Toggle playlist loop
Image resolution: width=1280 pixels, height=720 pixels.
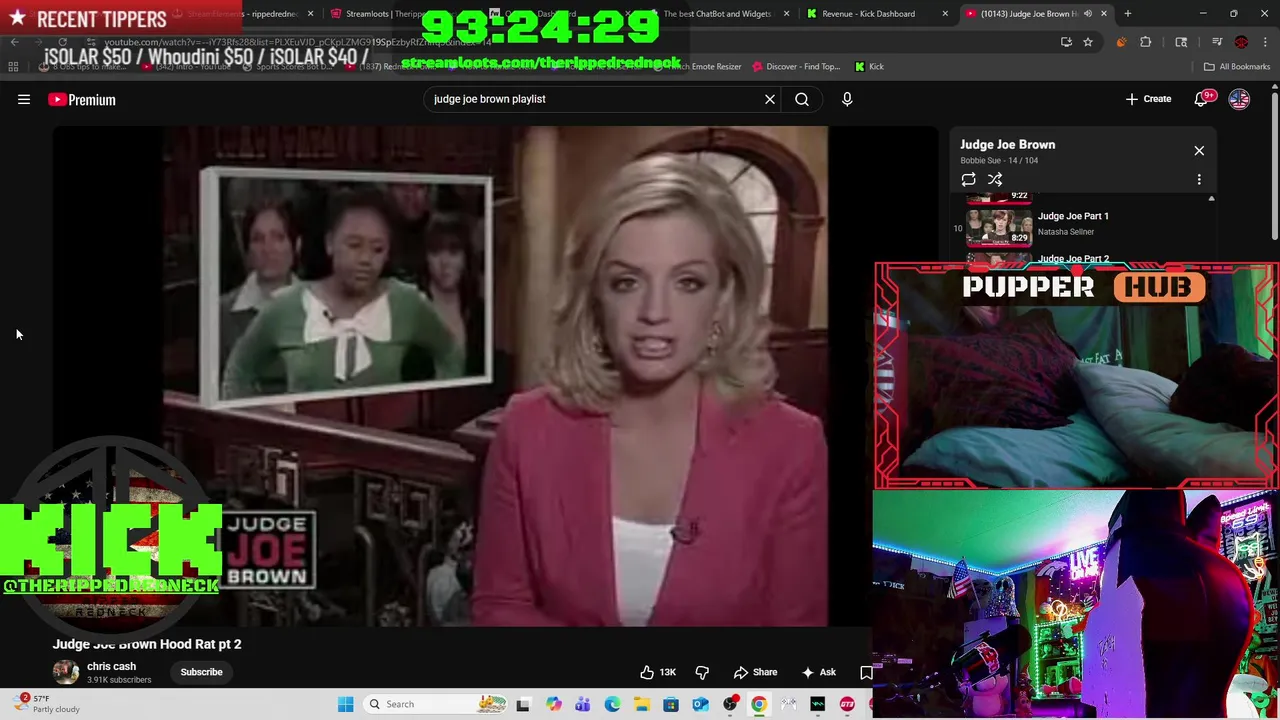[x=968, y=179]
